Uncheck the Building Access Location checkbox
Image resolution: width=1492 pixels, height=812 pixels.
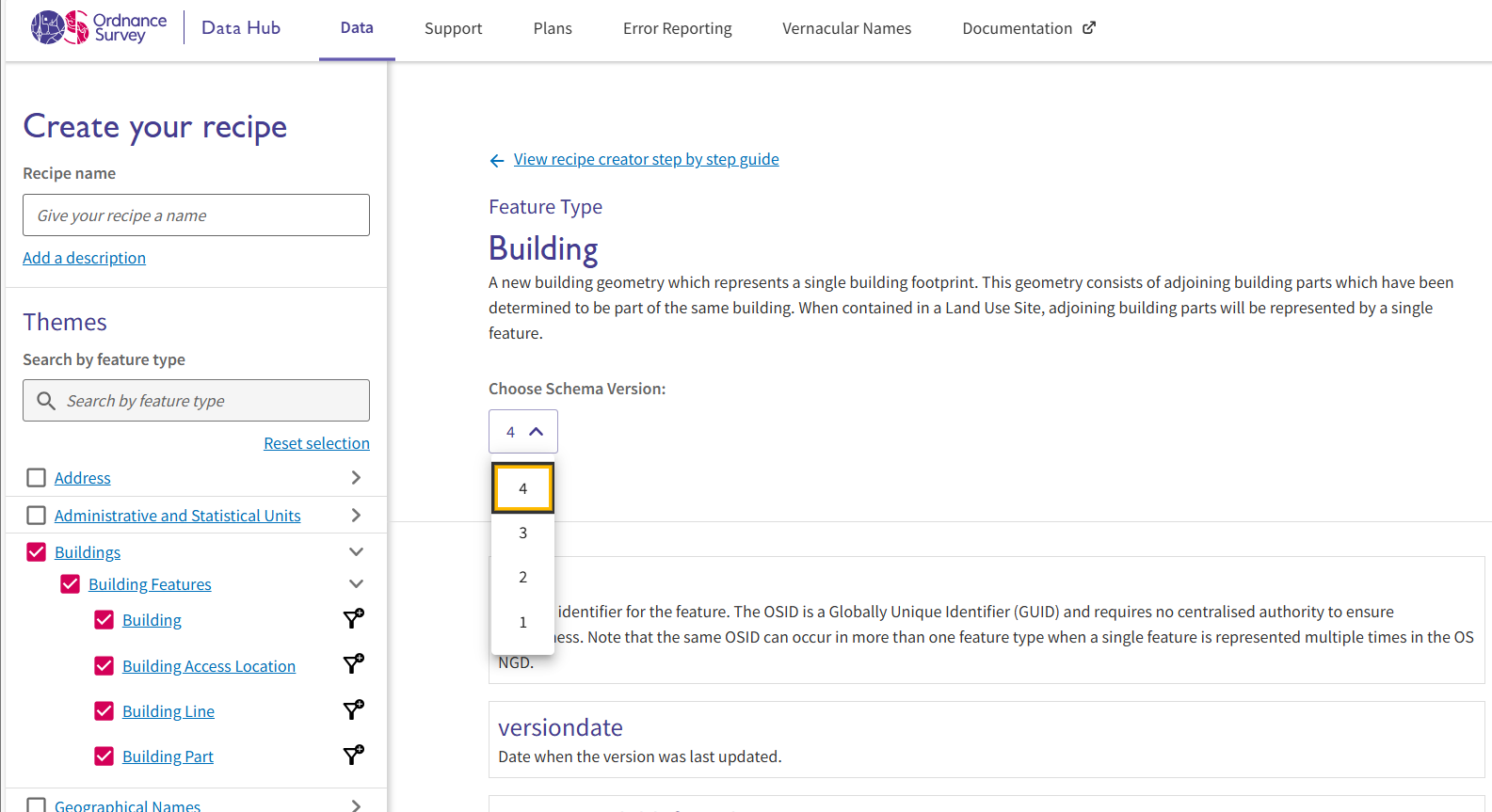pyautogui.click(x=104, y=666)
